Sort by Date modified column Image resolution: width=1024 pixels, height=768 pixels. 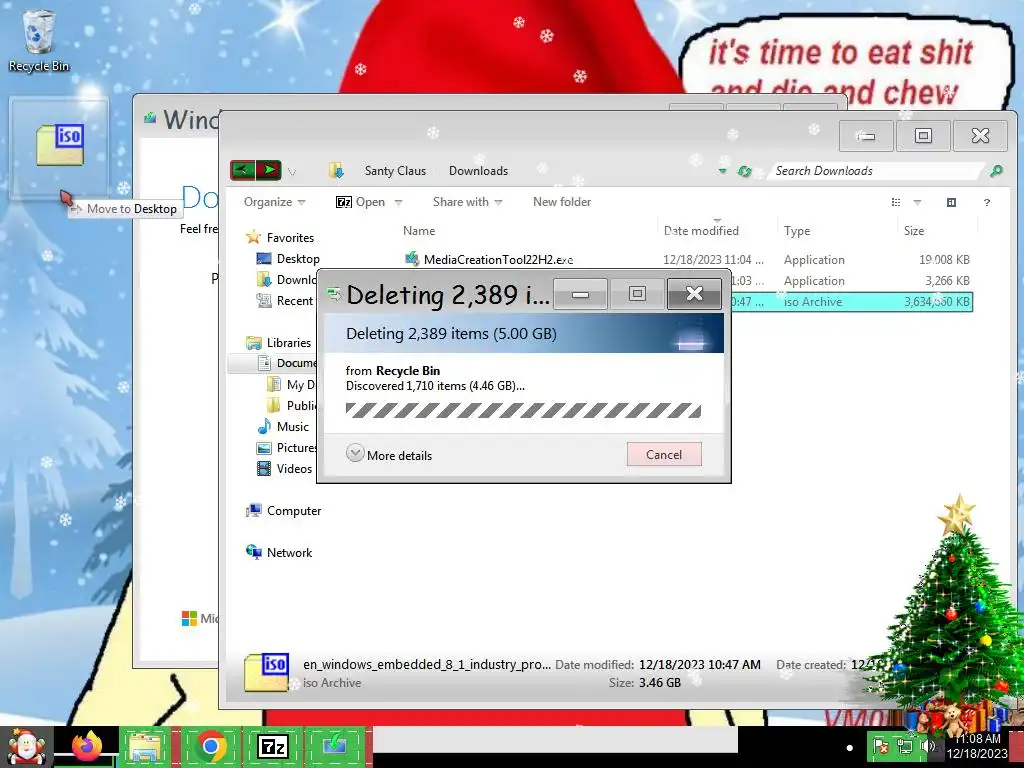click(701, 231)
